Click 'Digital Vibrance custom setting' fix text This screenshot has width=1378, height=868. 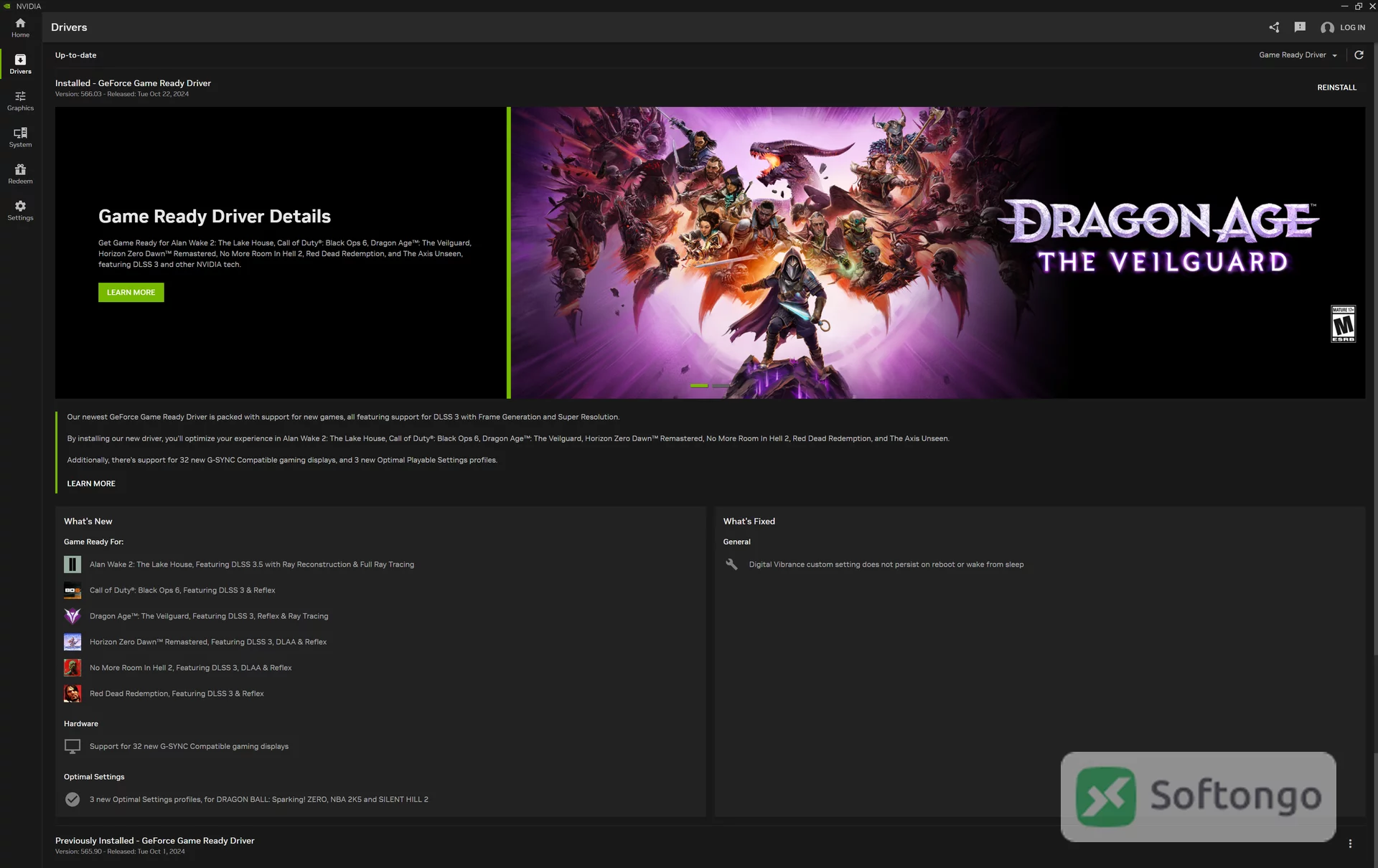coord(886,565)
